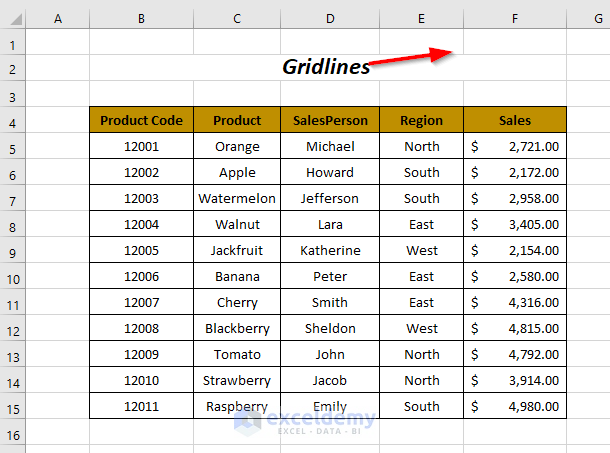
Task: Click the Product Code header cell
Action: (141, 120)
